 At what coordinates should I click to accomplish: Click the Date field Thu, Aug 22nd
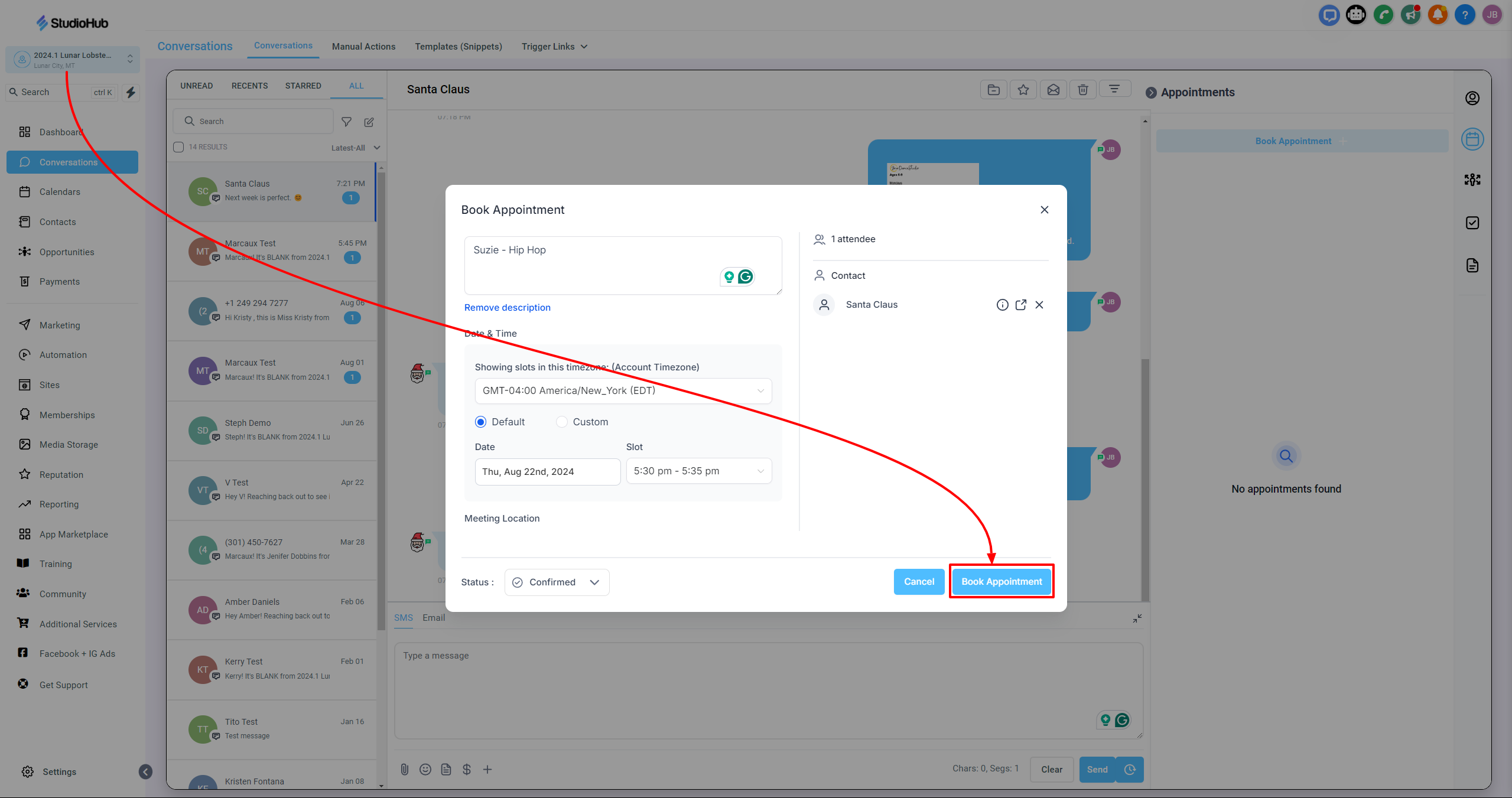point(547,471)
